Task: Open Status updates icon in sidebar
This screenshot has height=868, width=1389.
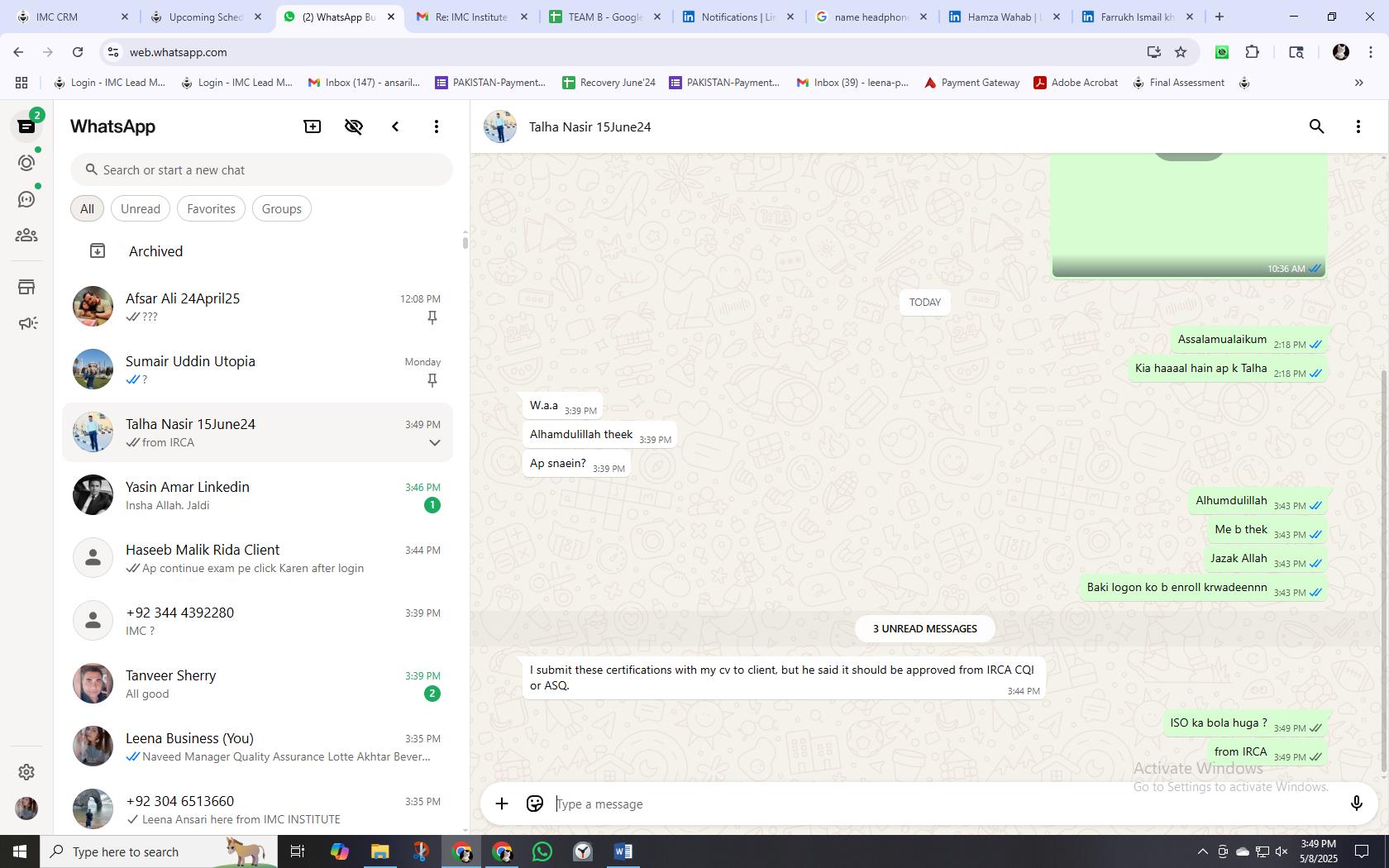Action: click(x=26, y=163)
